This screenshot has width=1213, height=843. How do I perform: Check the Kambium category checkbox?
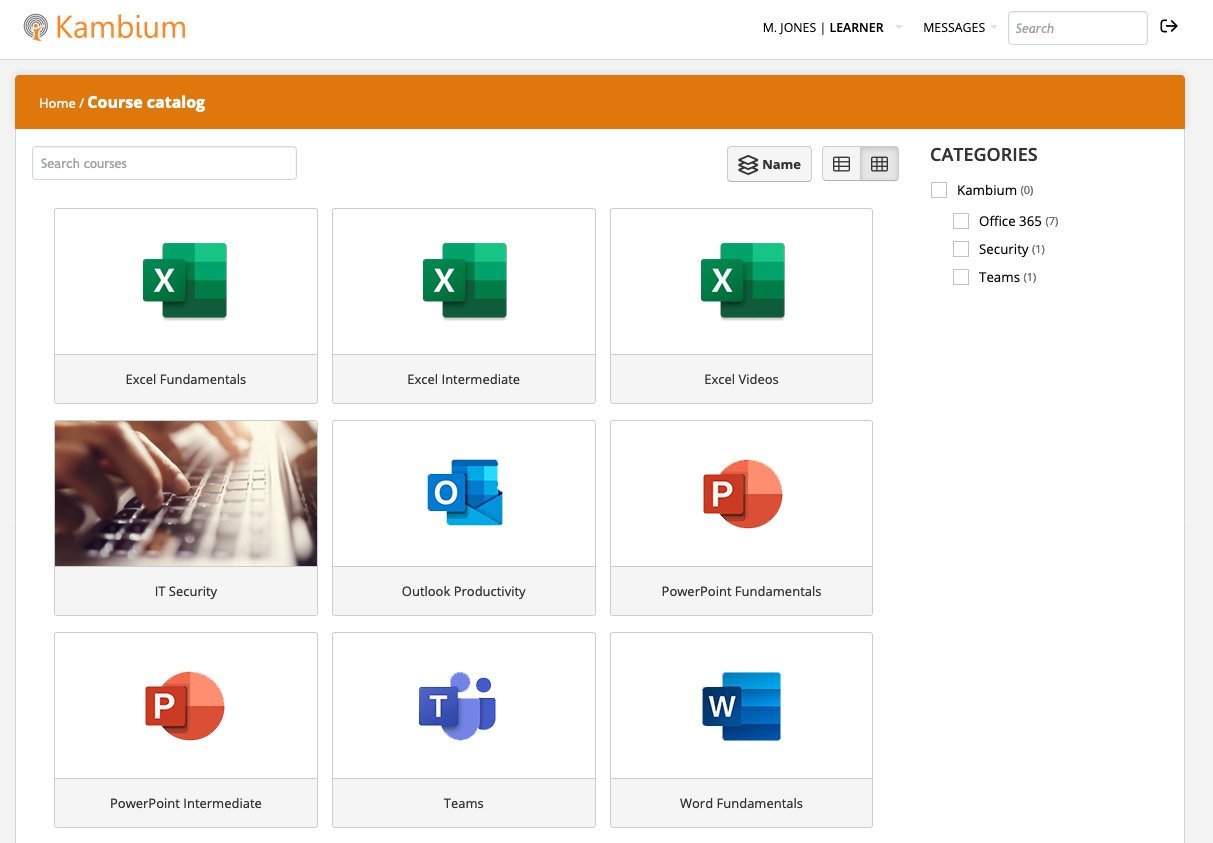click(939, 190)
